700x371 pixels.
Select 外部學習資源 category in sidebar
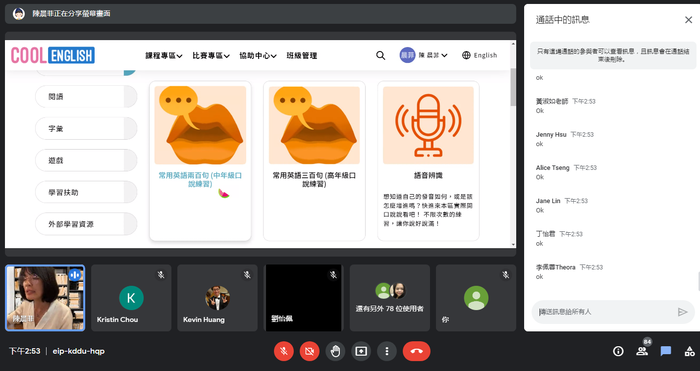[x=86, y=224]
